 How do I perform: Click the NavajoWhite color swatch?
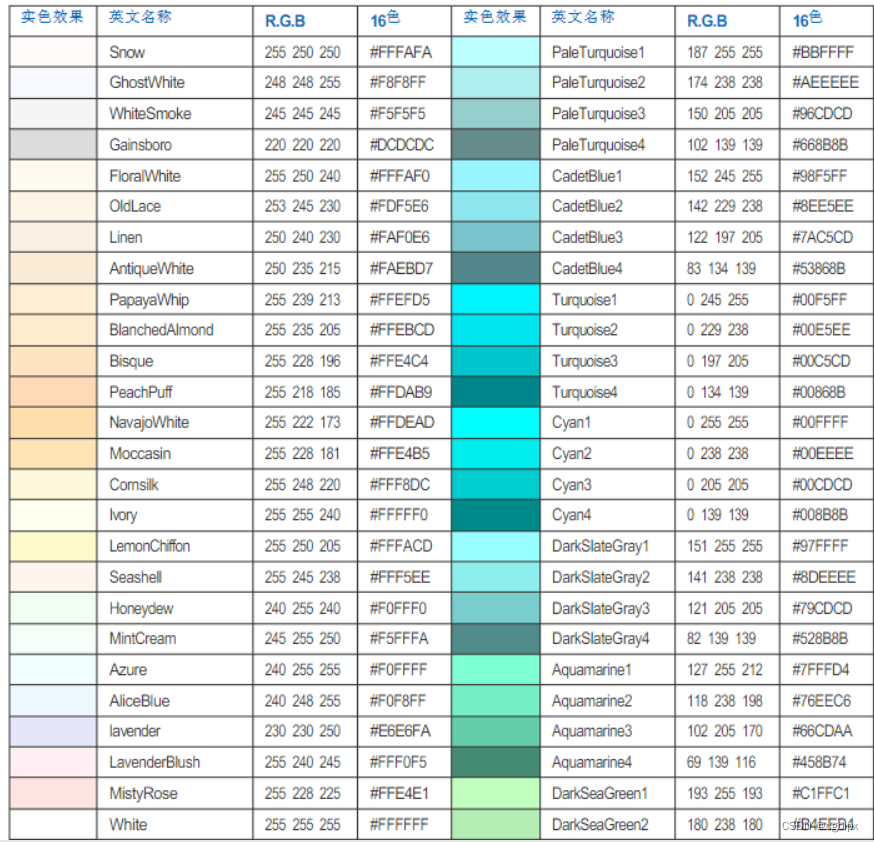tap(53, 422)
